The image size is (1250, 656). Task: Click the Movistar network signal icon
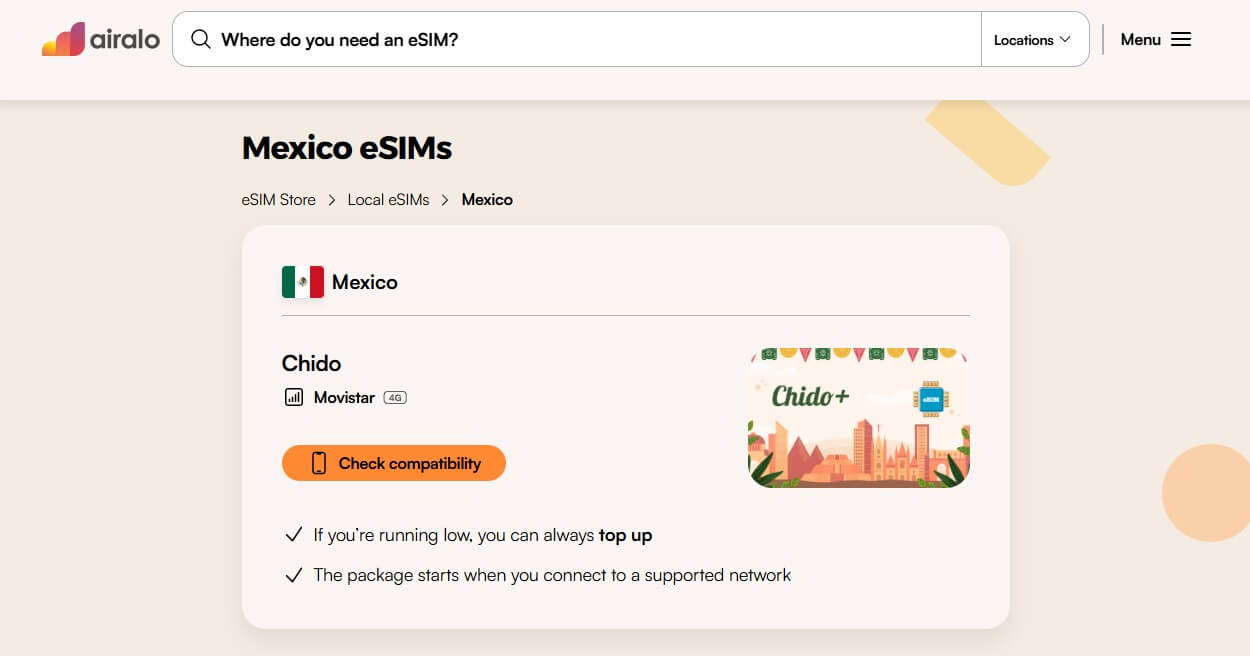click(x=292, y=397)
